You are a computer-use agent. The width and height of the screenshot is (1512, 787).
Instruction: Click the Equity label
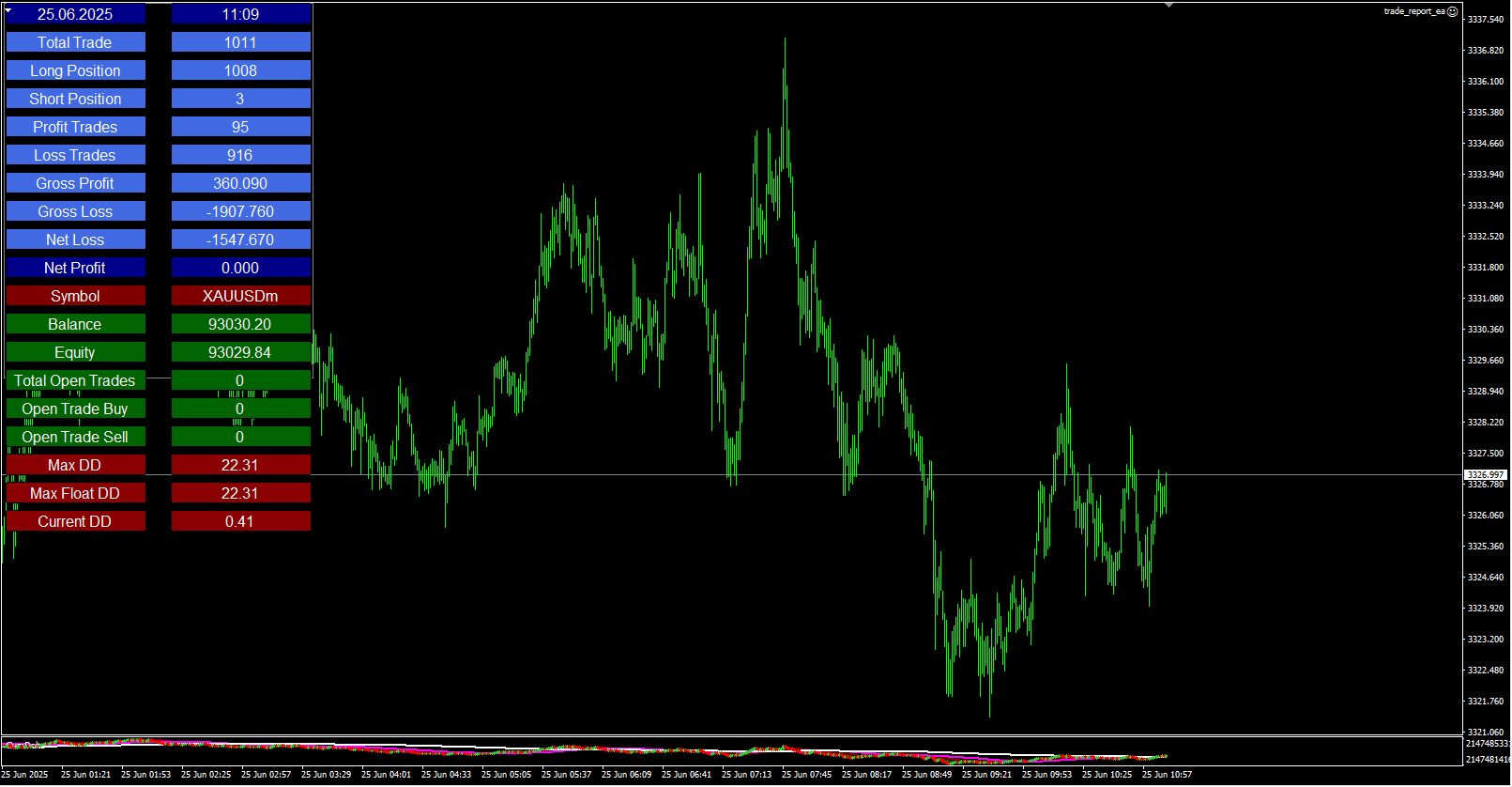tap(75, 352)
